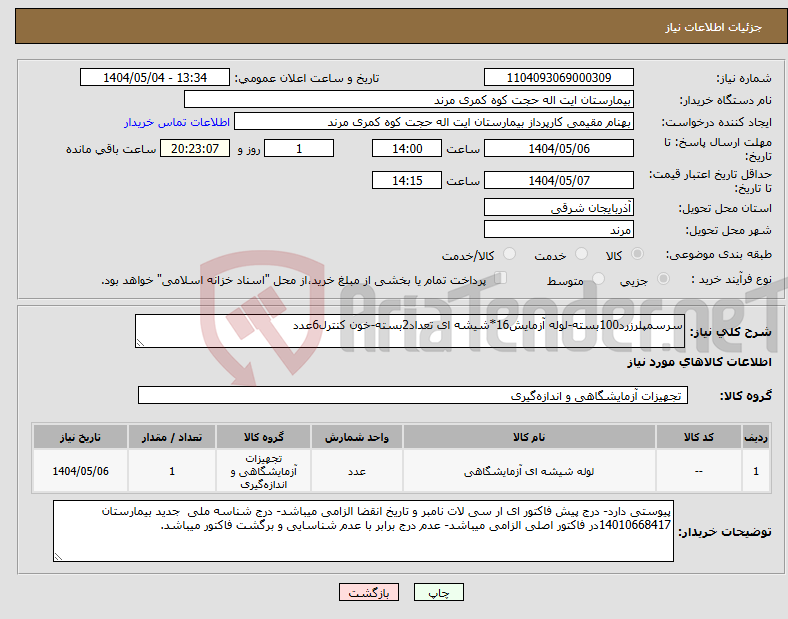Select the خدمت radio button

pos(581,254)
